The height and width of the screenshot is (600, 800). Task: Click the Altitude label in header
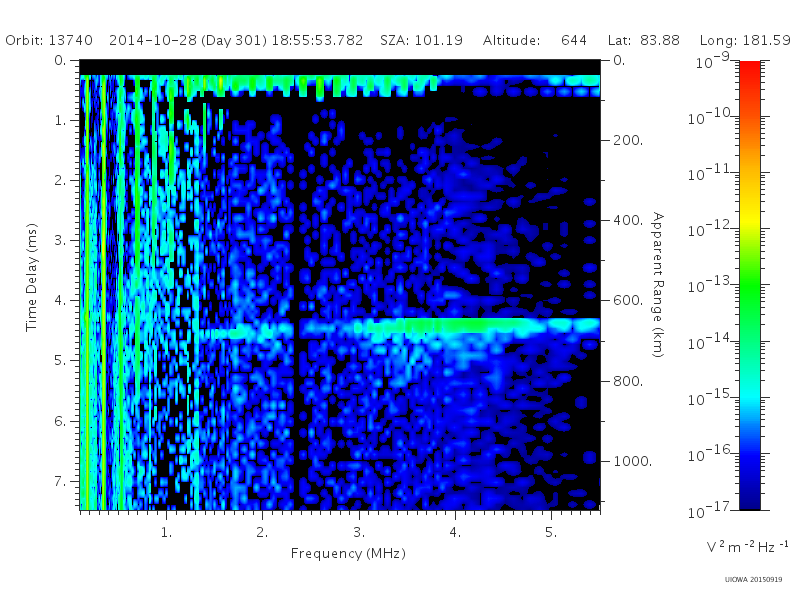pyautogui.click(x=511, y=40)
